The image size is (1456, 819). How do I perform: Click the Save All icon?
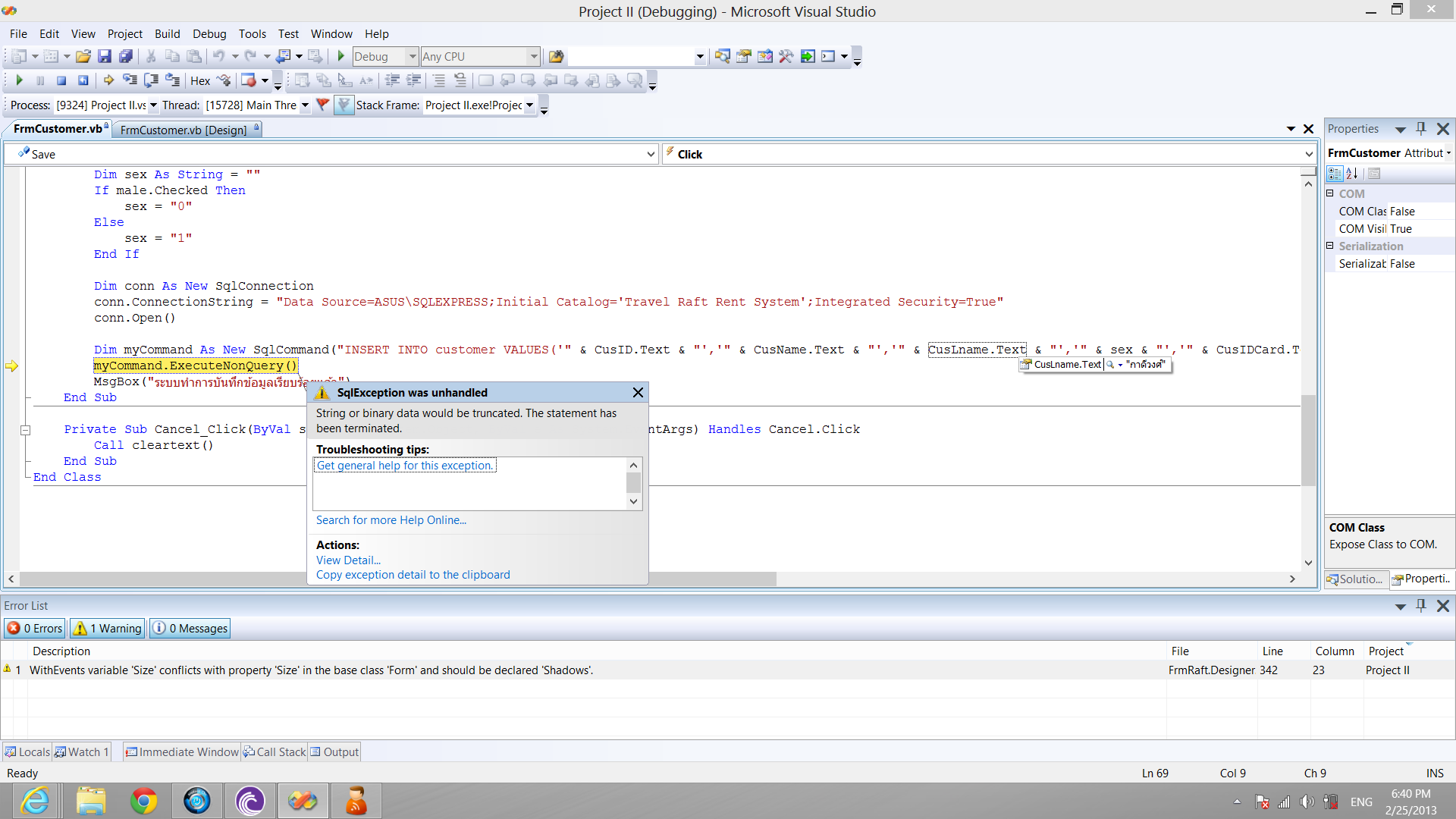(x=126, y=56)
